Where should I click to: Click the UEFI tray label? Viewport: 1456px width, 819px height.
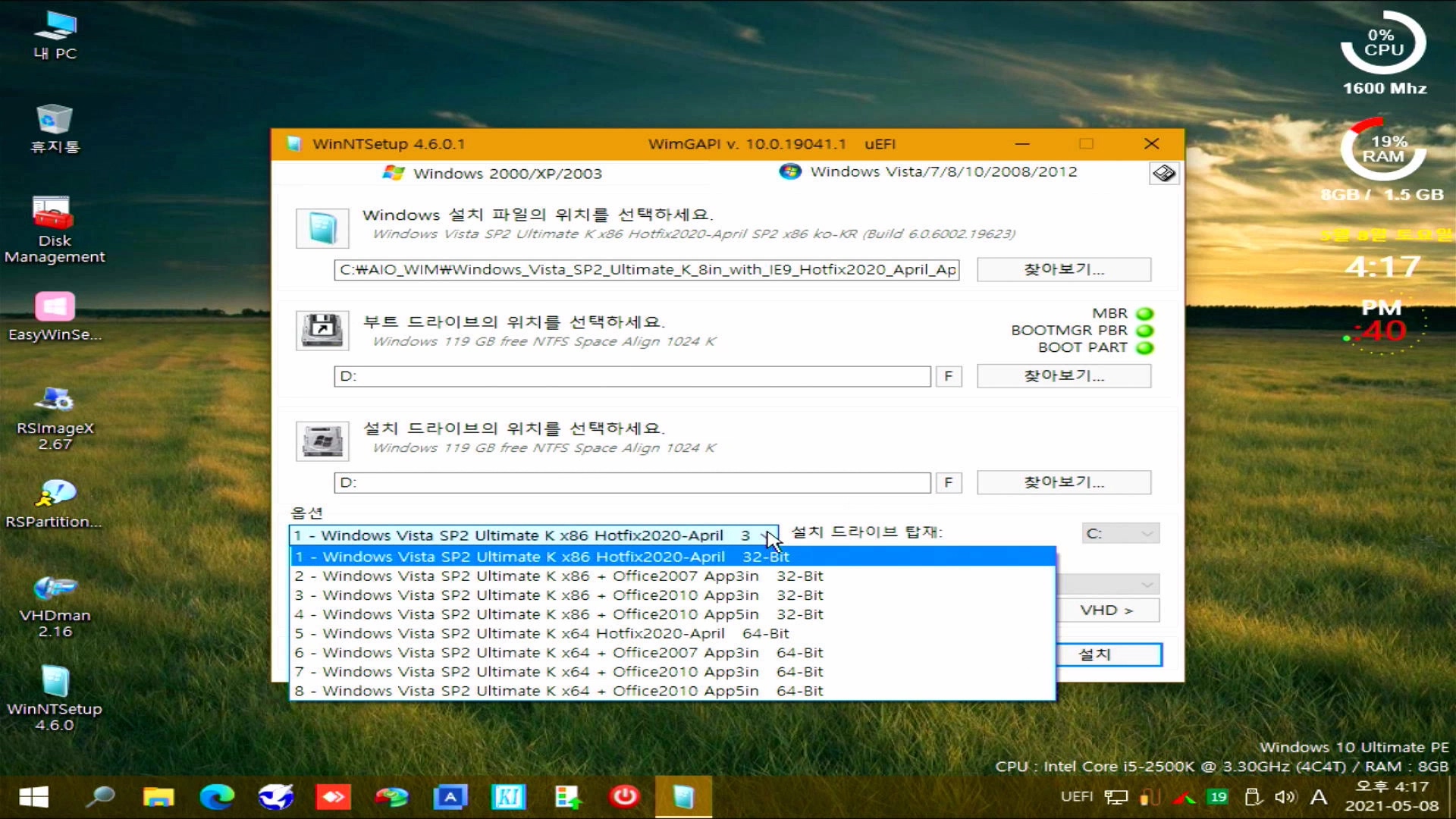pyautogui.click(x=1077, y=796)
